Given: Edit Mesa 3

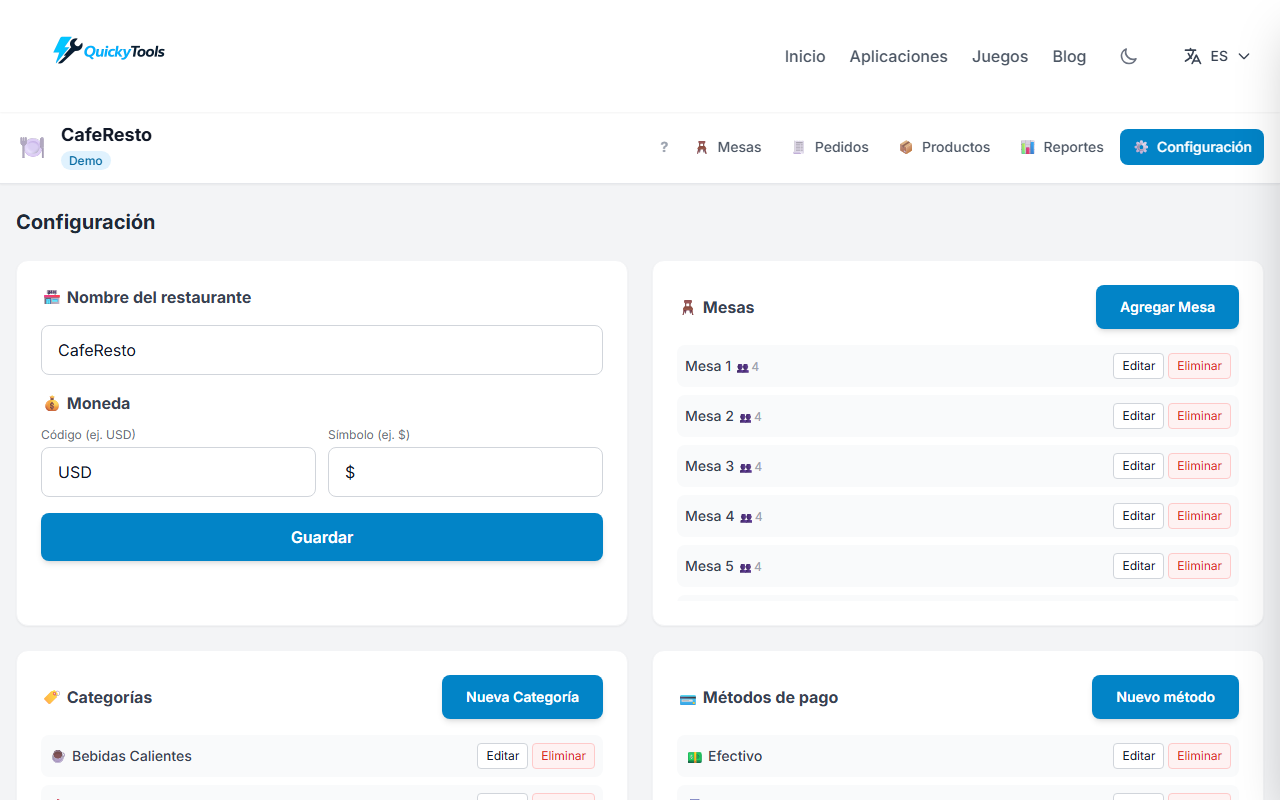Looking at the screenshot, I should pos(1138,465).
